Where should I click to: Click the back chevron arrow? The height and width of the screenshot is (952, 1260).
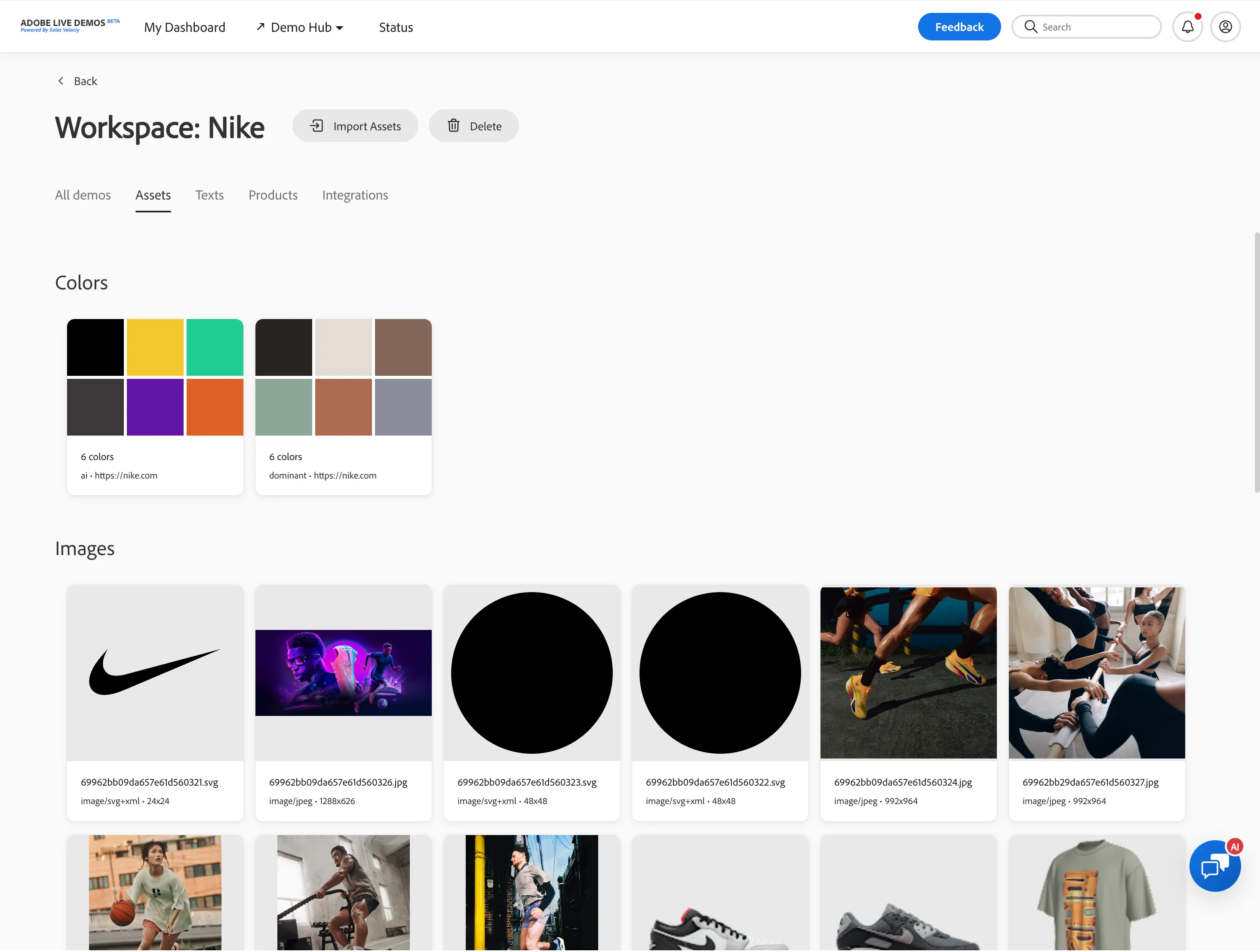[61, 81]
